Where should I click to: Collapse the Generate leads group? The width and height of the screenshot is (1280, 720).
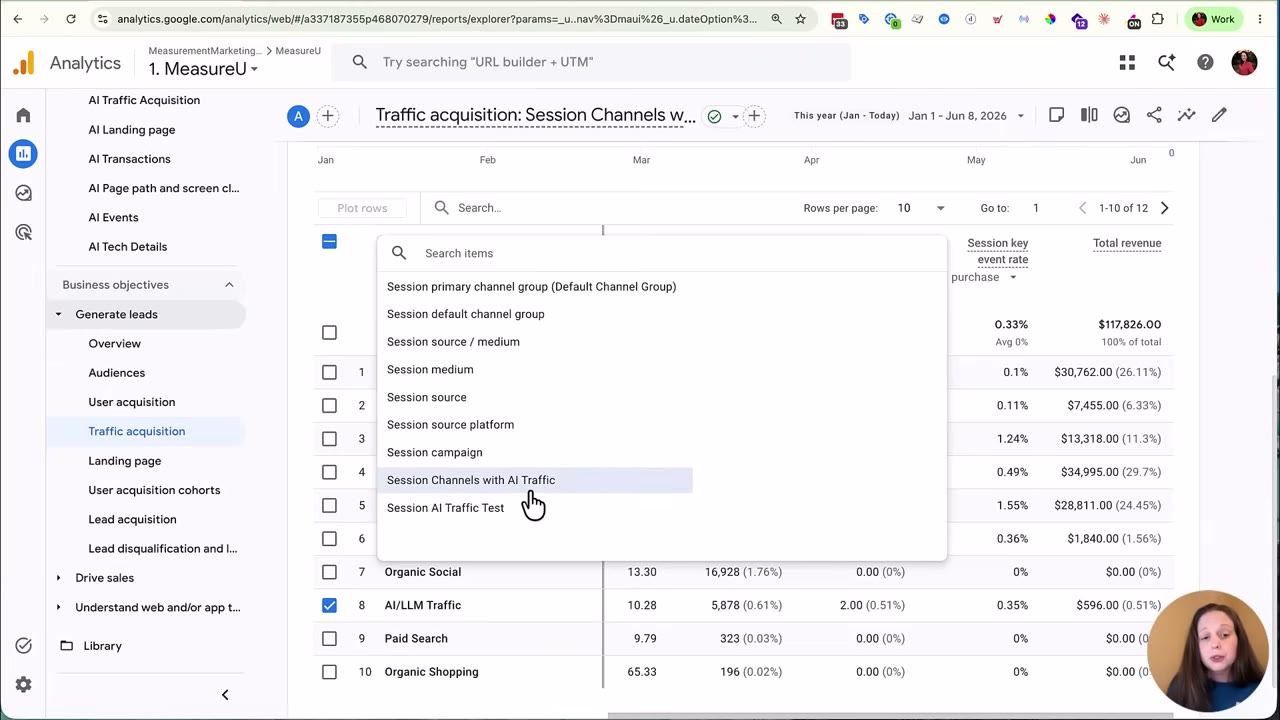(x=58, y=314)
